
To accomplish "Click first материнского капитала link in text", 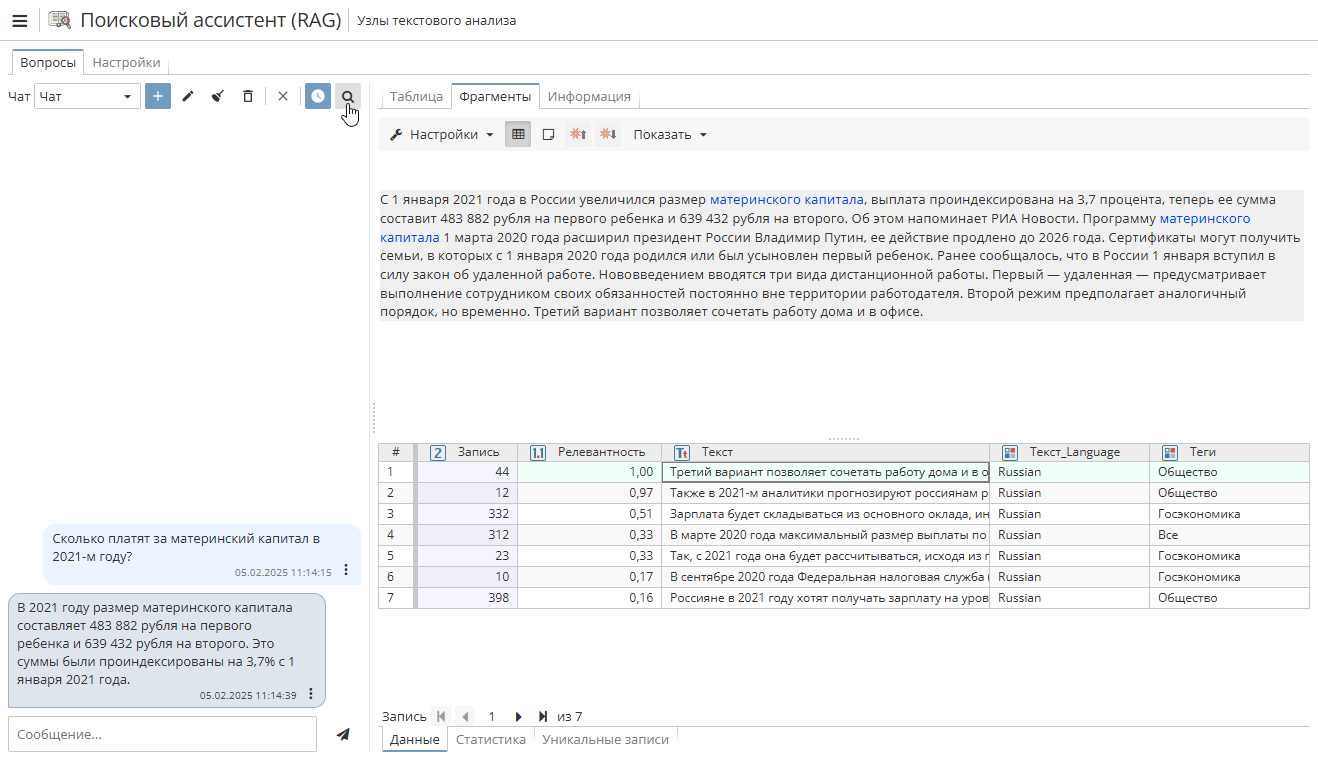I will click(x=787, y=199).
